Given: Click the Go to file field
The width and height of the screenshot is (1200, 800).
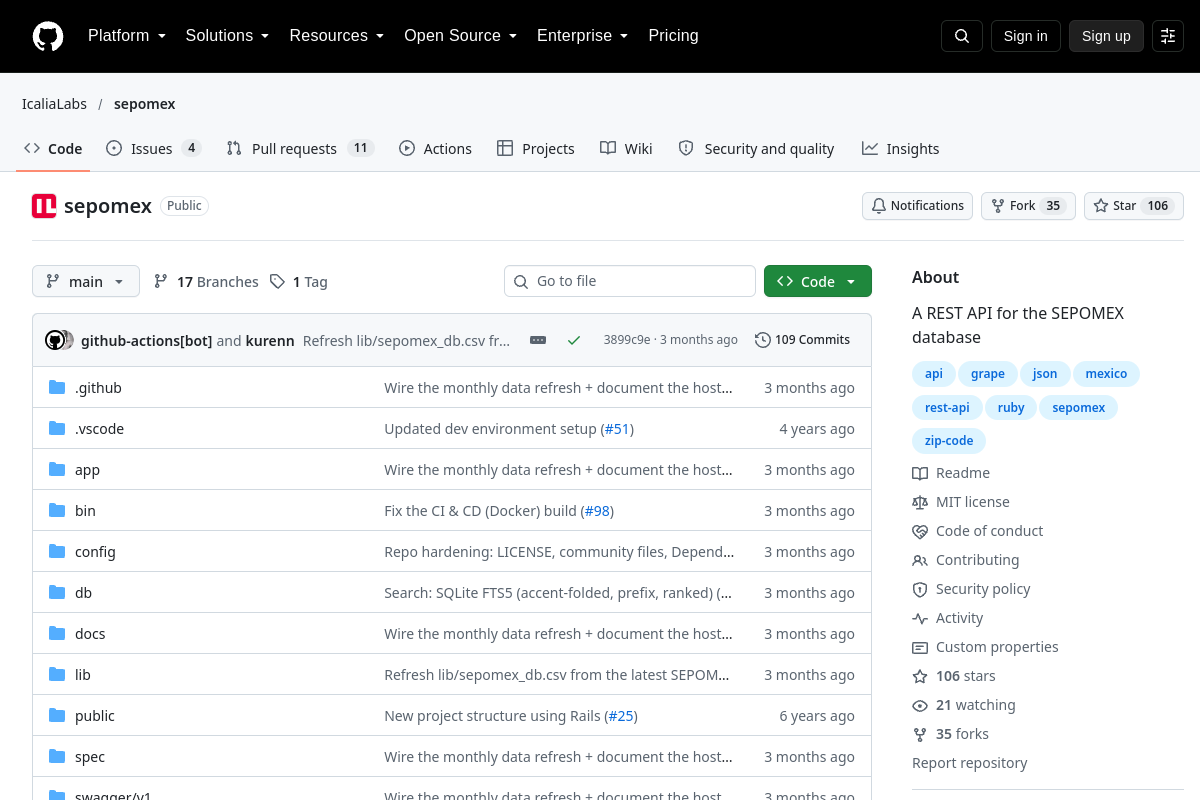Looking at the screenshot, I should 630,281.
